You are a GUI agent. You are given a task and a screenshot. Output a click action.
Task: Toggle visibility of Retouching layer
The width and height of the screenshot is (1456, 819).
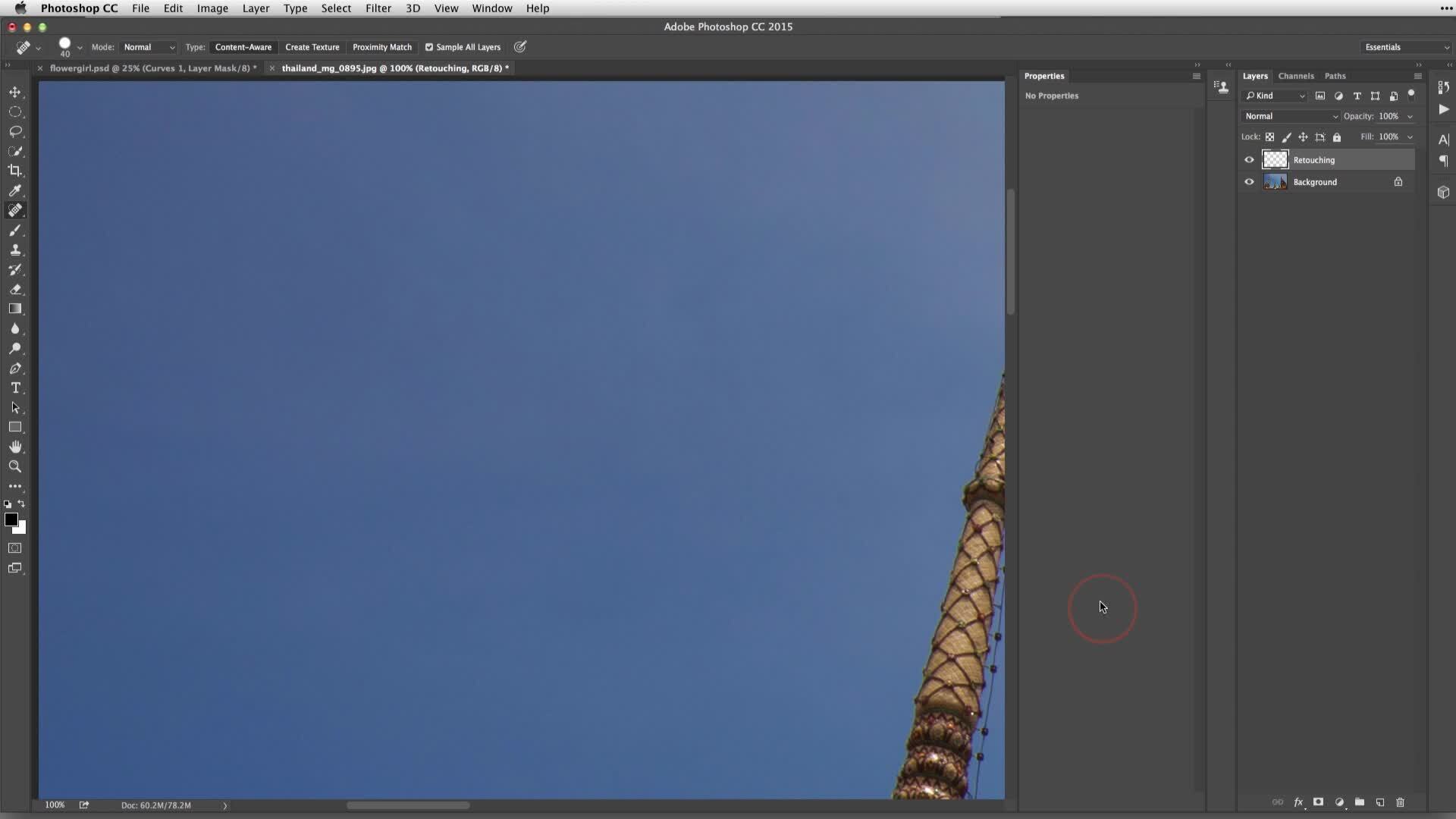(x=1249, y=160)
